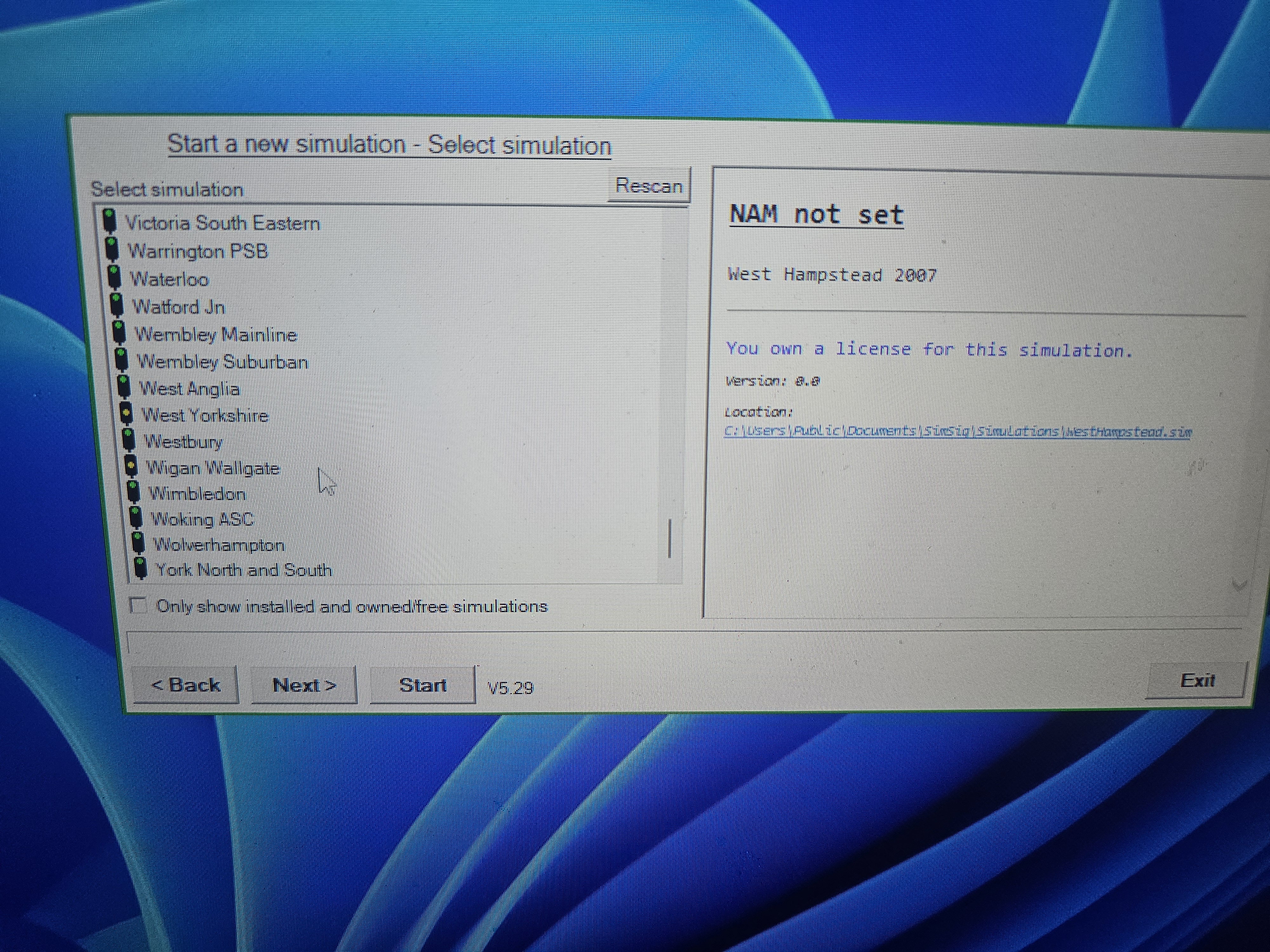Select West Yorkshire simulation
The image size is (1270, 952).
pyautogui.click(x=205, y=415)
